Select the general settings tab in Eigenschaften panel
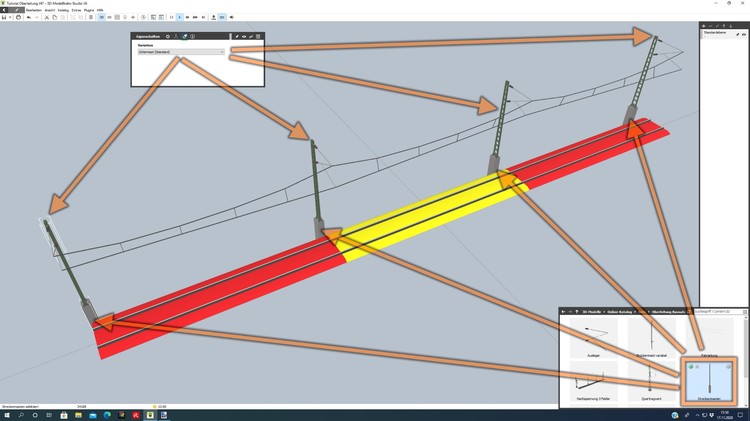 pyautogui.click(x=168, y=36)
